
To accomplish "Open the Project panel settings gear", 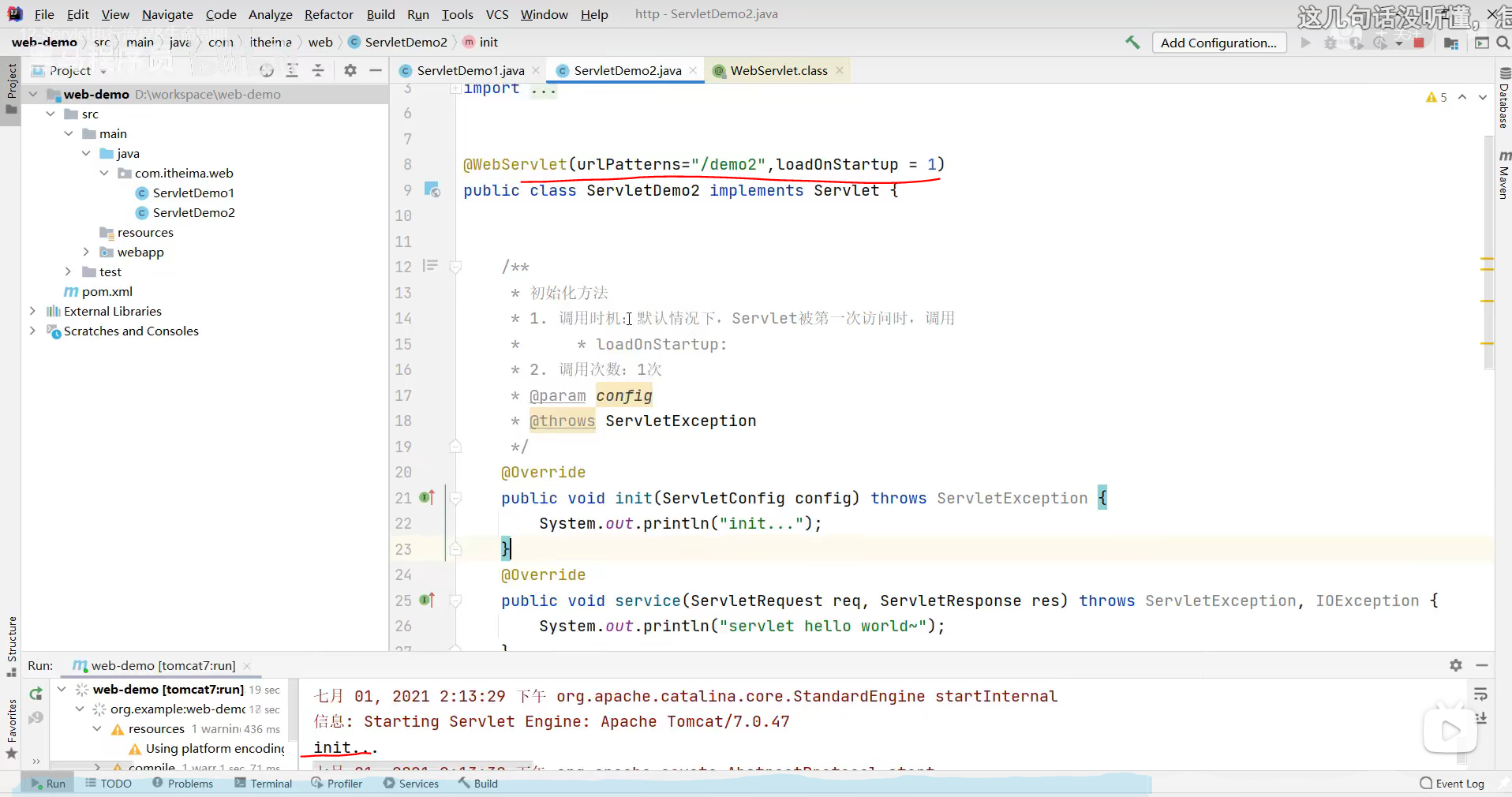I will (x=350, y=71).
